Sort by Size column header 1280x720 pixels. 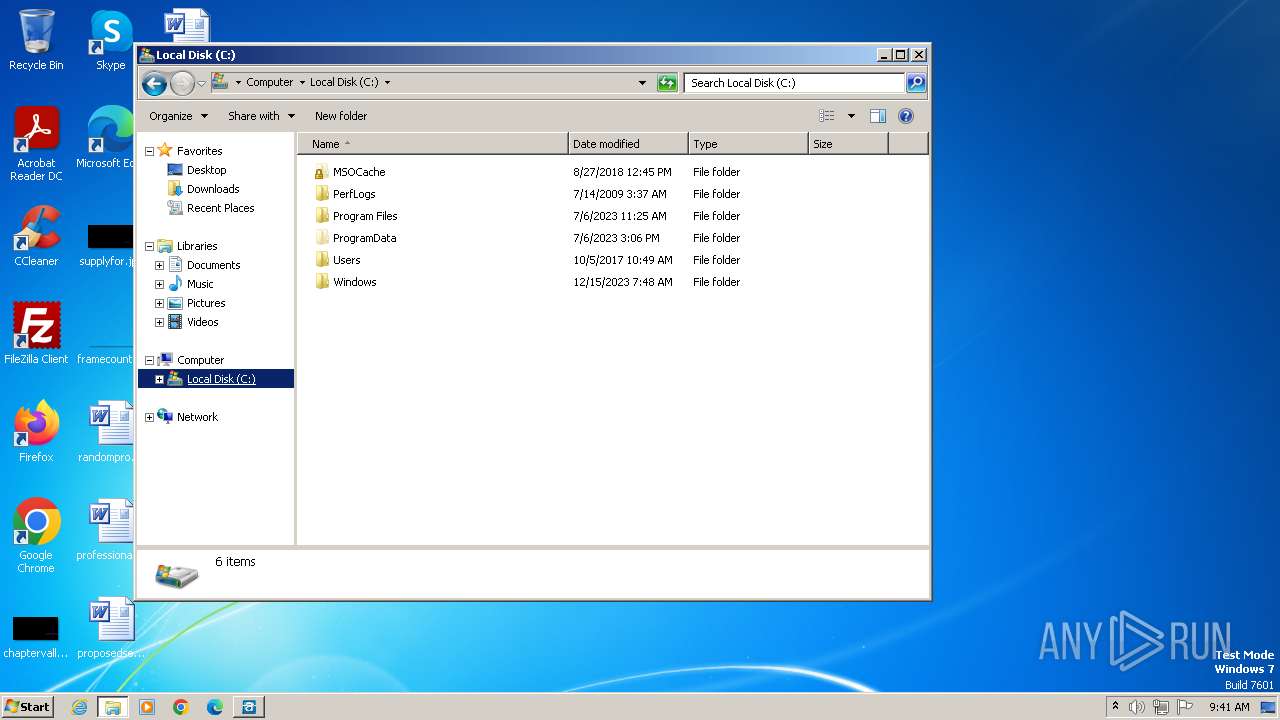click(848, 144)
